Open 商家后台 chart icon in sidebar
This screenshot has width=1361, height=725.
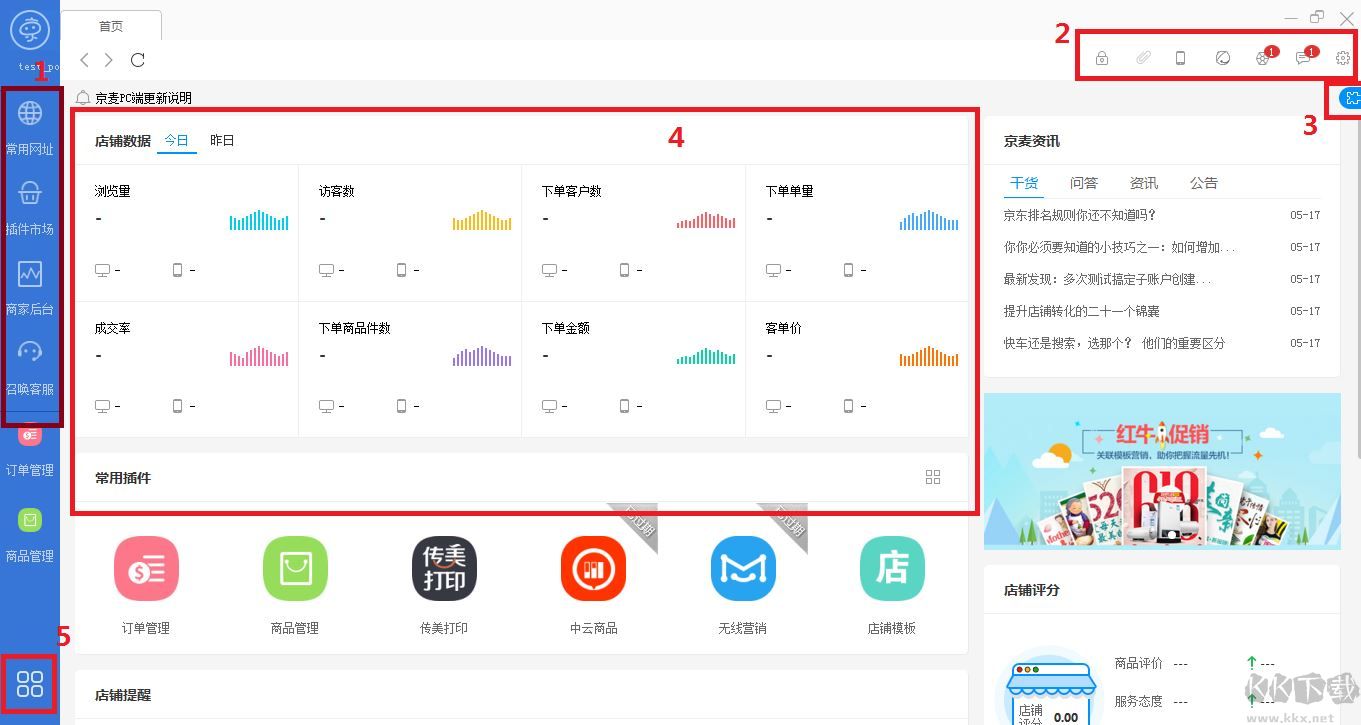pos(30,272)
